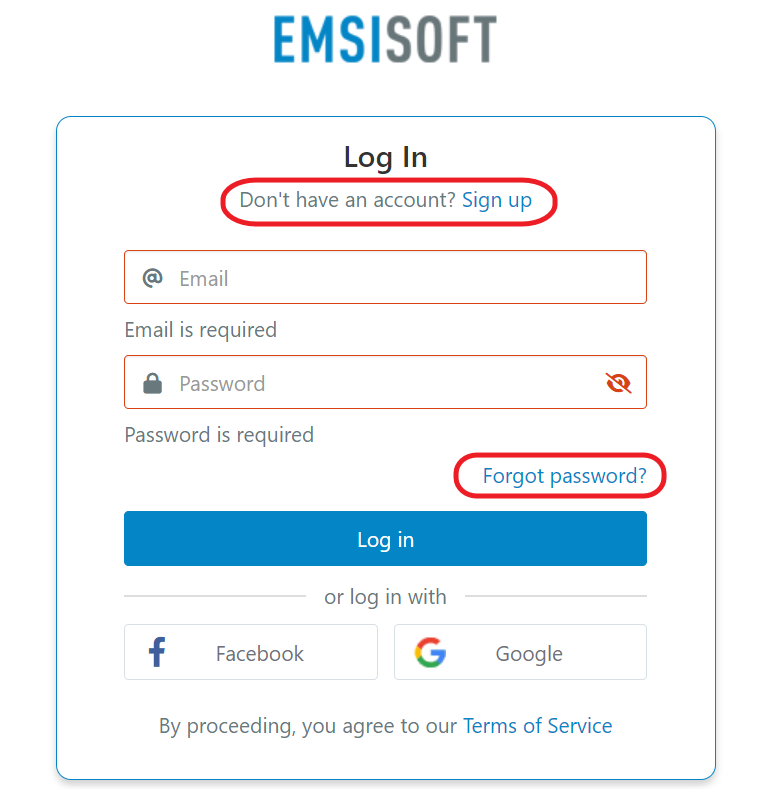Toggle password visibility with the eye icon
This screenshot has width=768, height=789.
(619, 383)
